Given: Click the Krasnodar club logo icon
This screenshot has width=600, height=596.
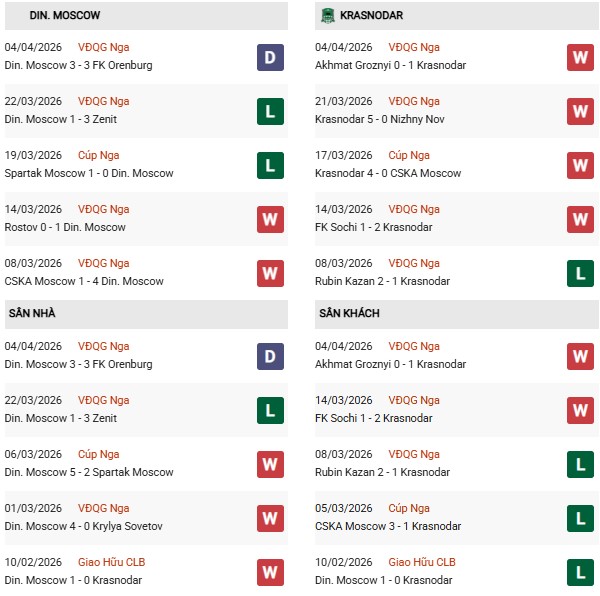Looking at the screenshot, I should pyautogui.click(x=327, y=16).
